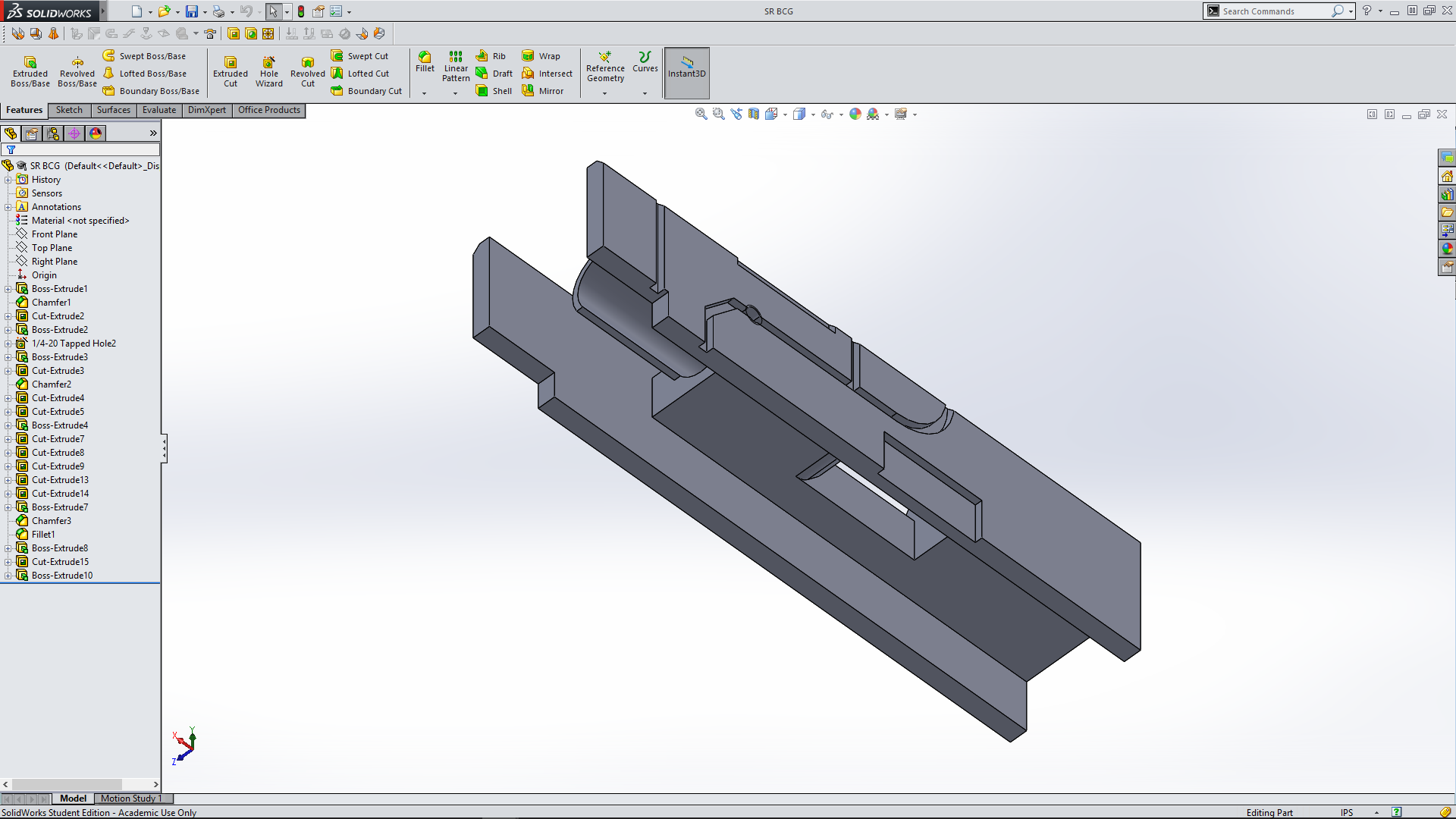Click the Rib feature icon
1456x819 pixels.
coord(482,56)
